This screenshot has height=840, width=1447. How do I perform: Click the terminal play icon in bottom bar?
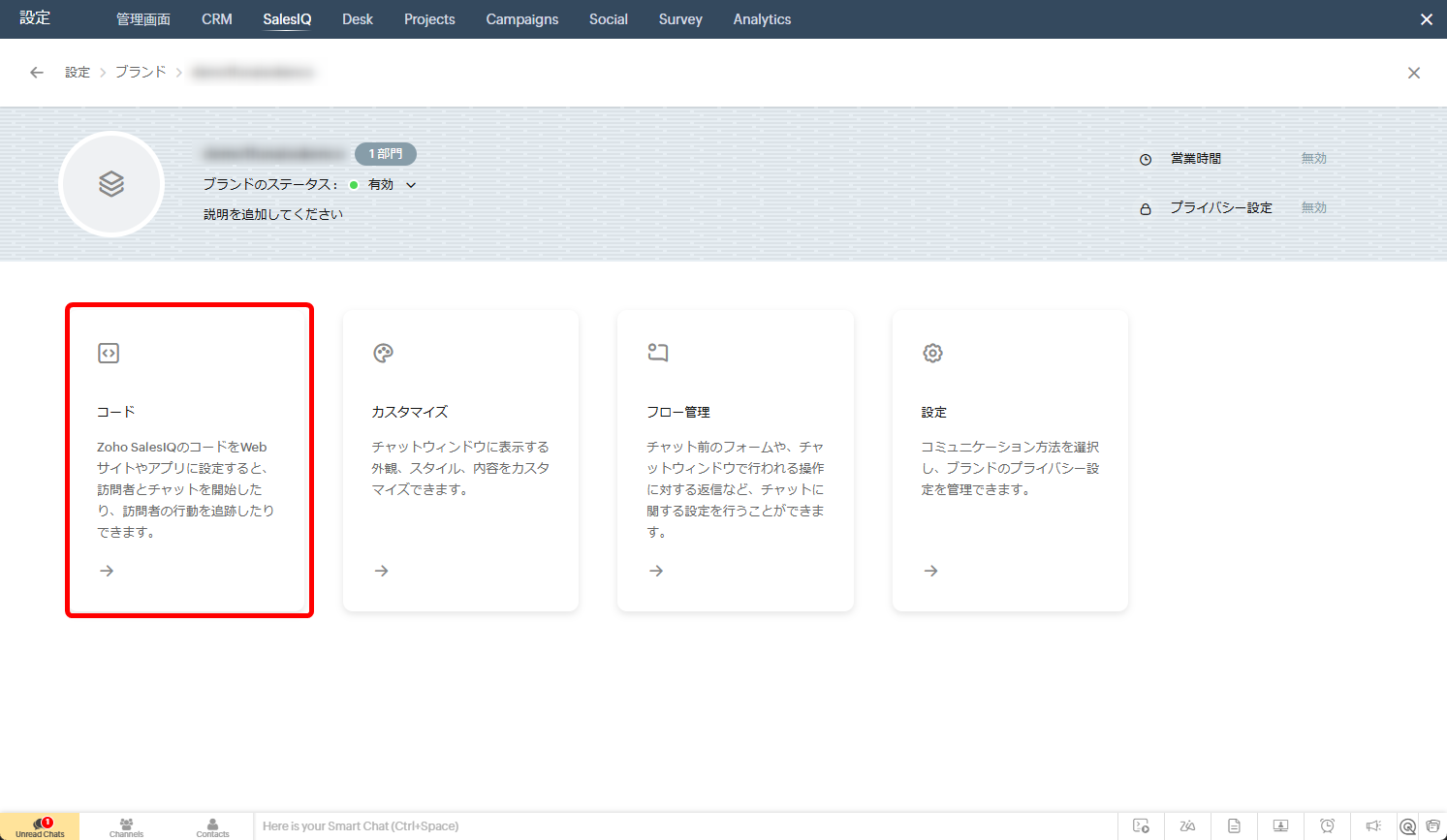[1142, 826]
